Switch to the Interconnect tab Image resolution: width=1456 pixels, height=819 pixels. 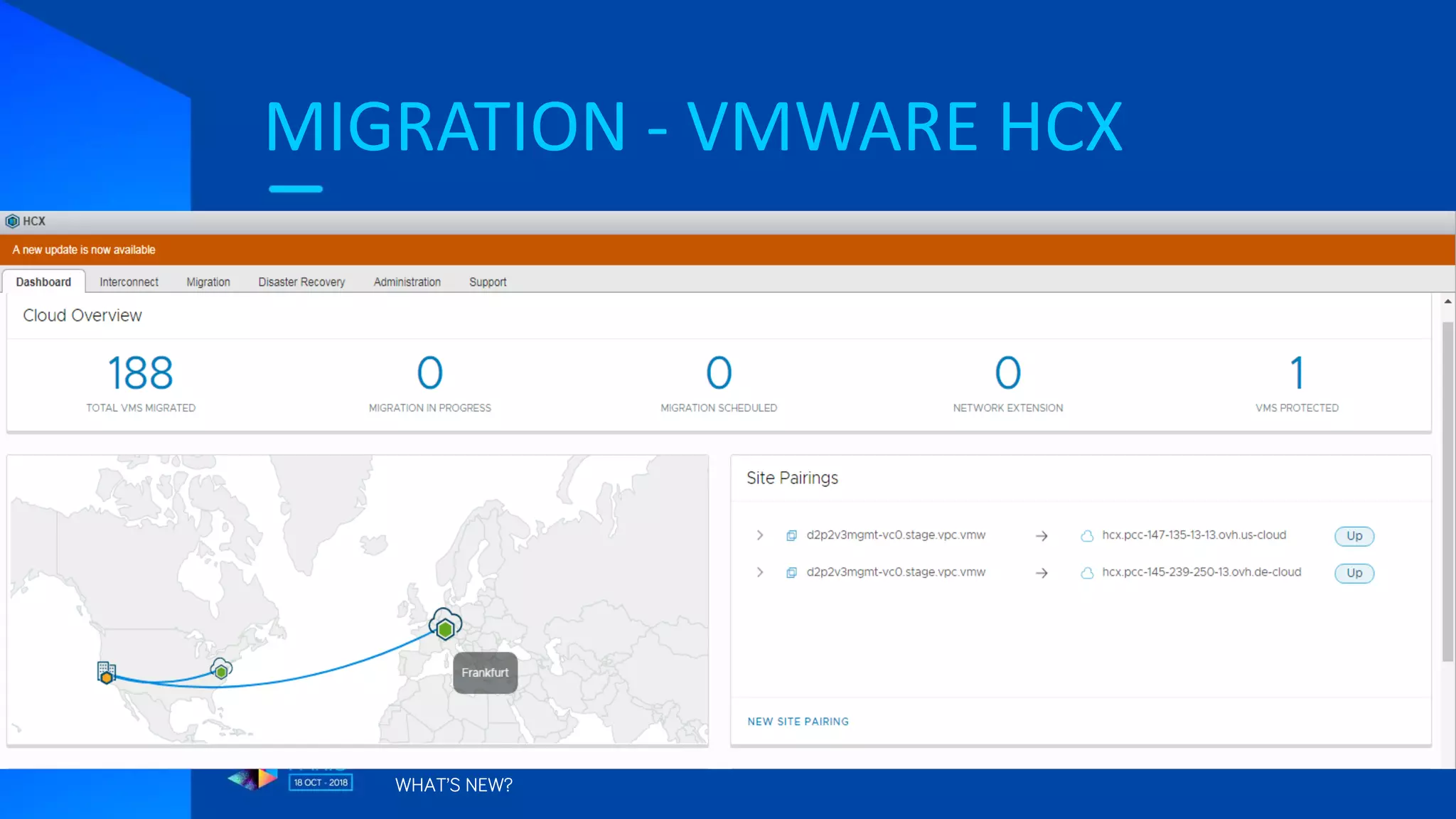pos(129,282)
